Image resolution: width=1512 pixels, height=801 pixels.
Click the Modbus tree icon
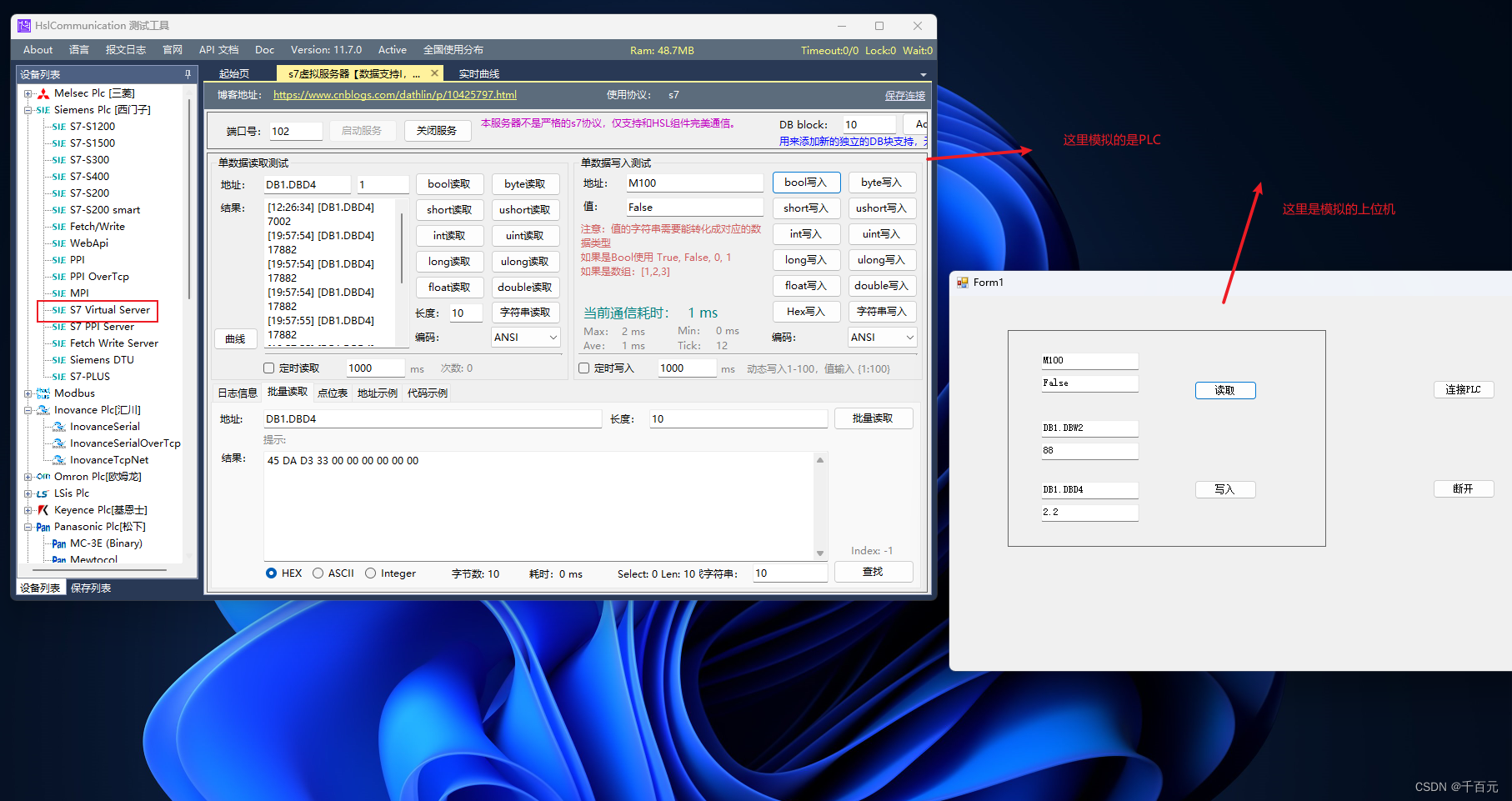click(43, 393)
